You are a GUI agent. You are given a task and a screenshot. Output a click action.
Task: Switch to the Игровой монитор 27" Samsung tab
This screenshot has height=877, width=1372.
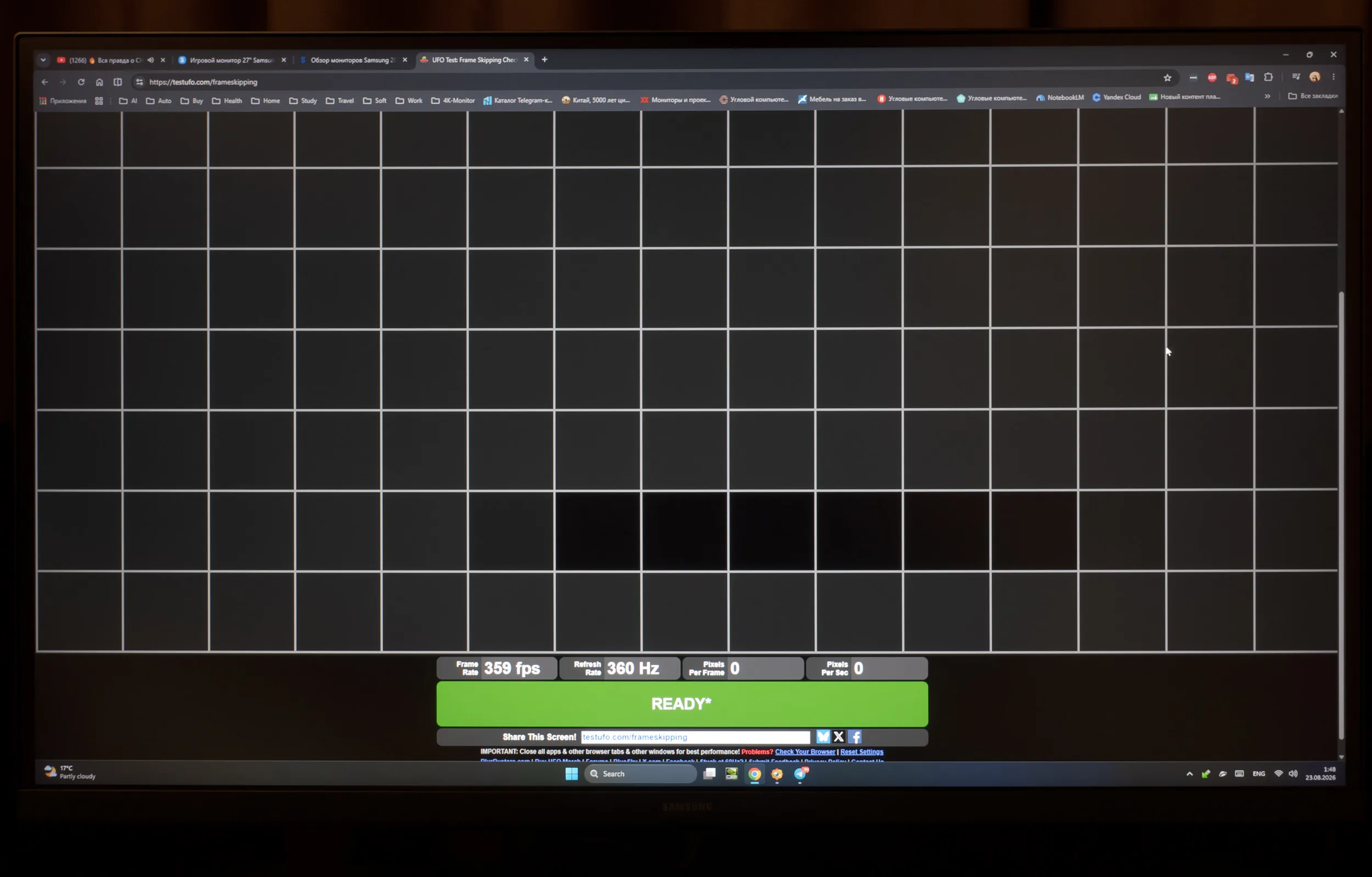233,60
